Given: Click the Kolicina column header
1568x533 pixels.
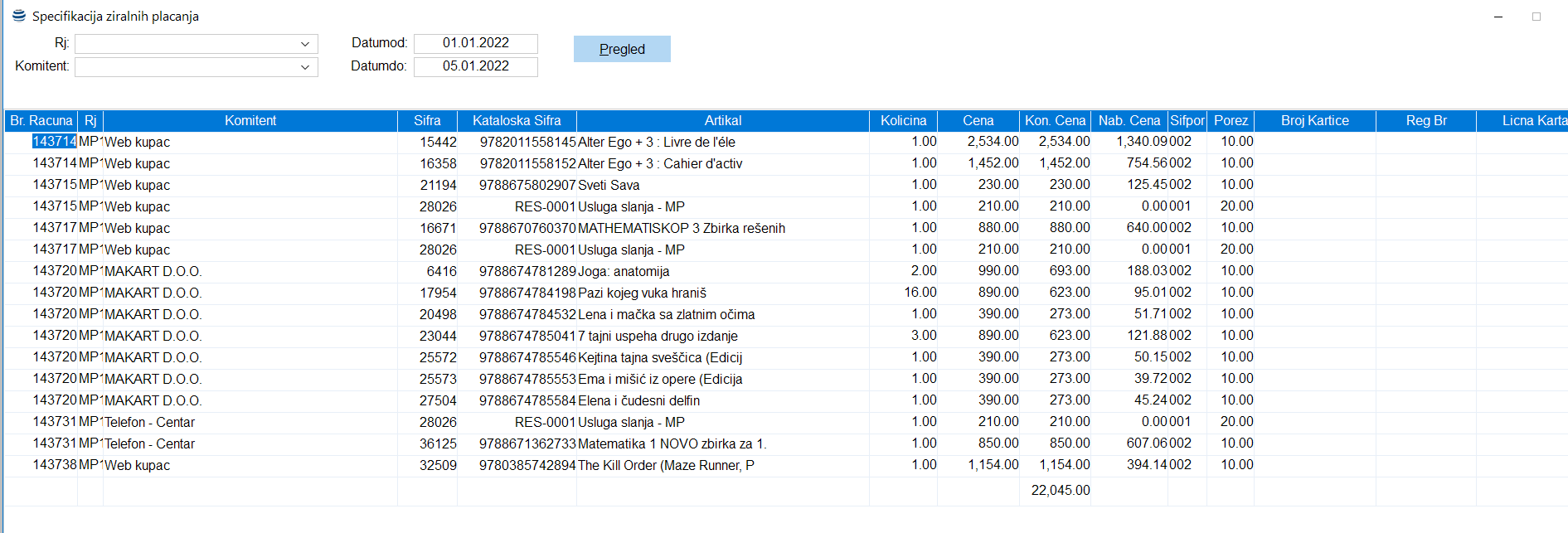Looking at the screenshot, I should click(903, 121).
